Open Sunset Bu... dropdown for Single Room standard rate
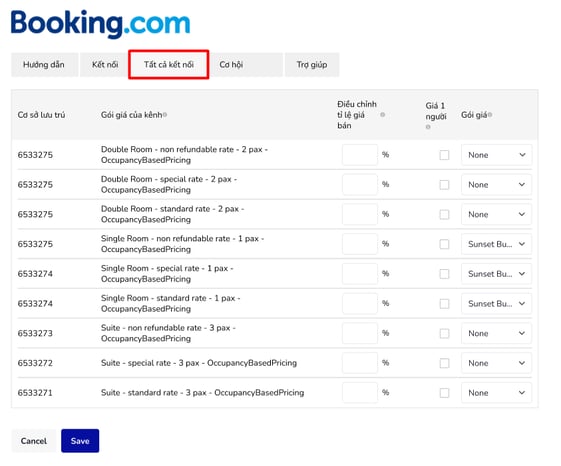 tap(496, 304)
